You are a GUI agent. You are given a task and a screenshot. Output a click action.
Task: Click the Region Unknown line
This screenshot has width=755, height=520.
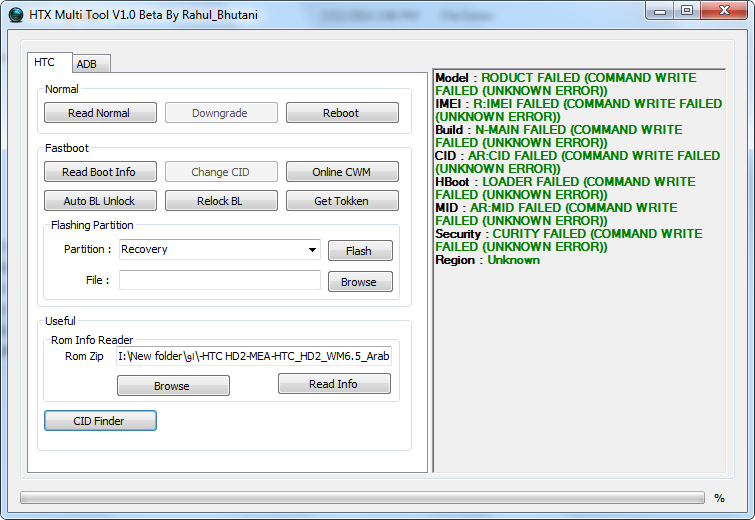pos(487,260)
